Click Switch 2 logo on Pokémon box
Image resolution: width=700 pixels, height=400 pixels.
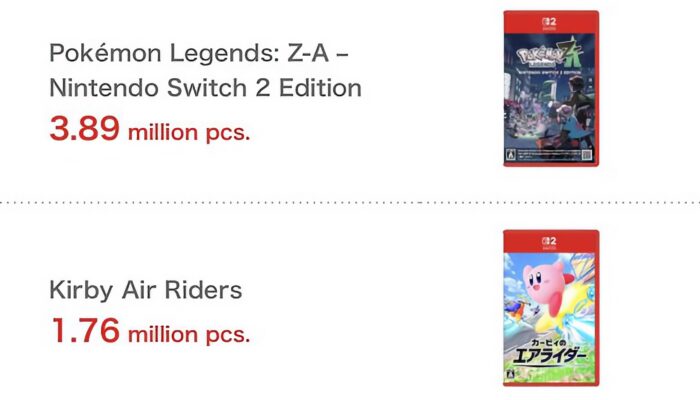[x=550, y=22]
